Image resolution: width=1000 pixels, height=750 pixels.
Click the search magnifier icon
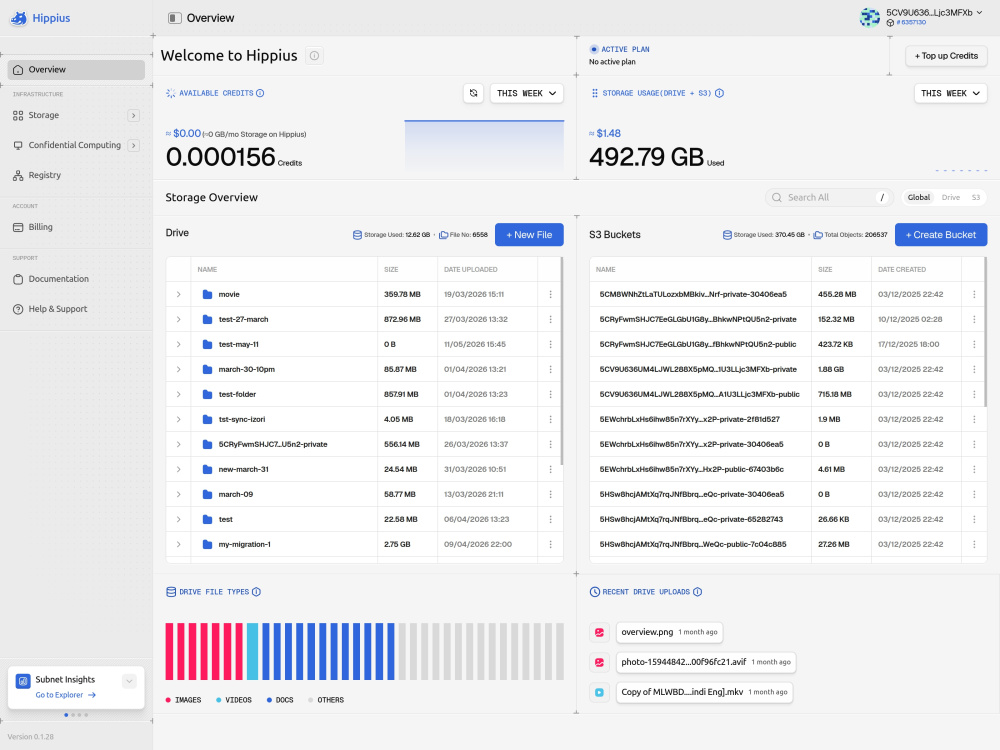tap(777, 198)
